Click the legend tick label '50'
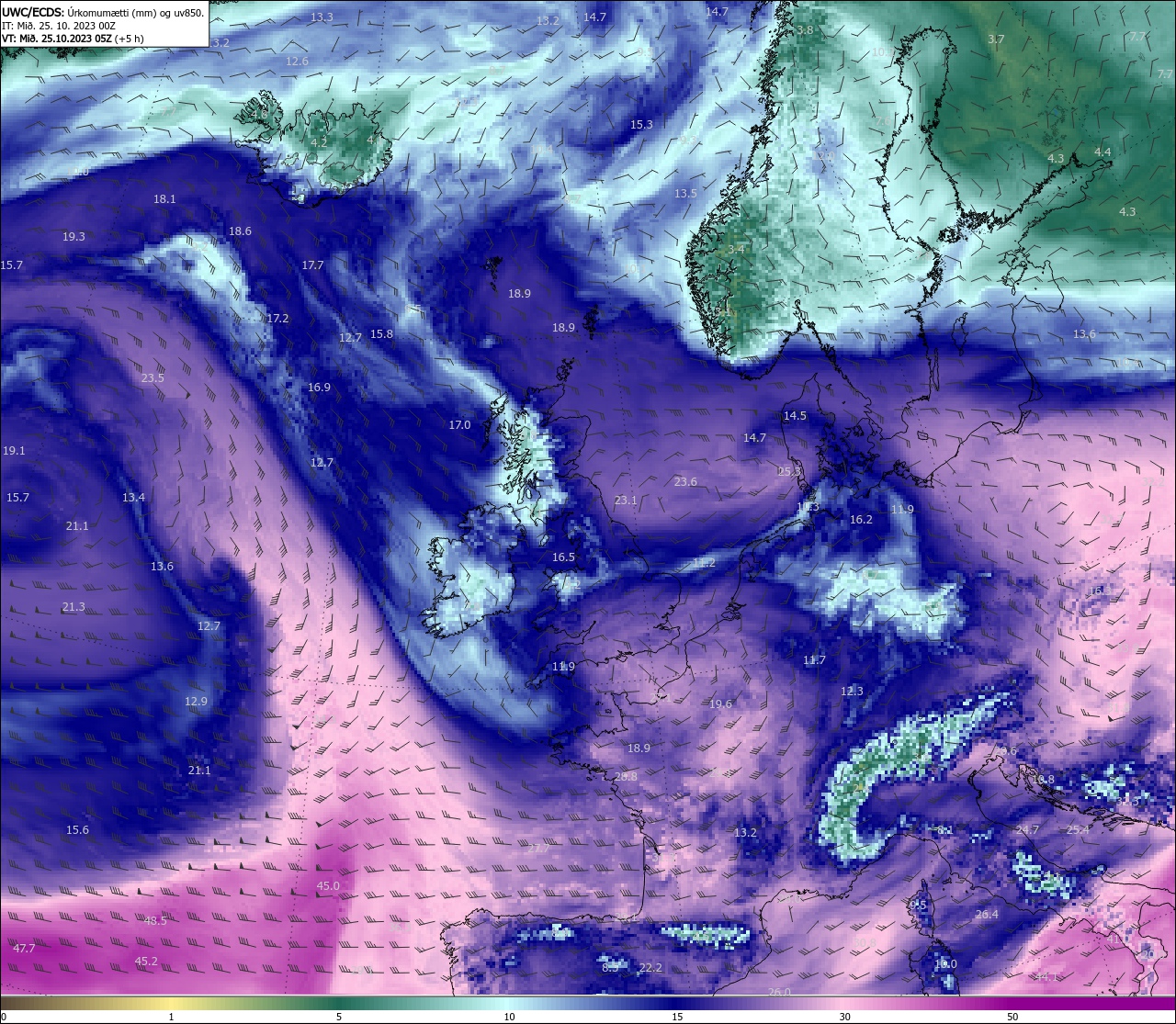 (1012, 1017)
